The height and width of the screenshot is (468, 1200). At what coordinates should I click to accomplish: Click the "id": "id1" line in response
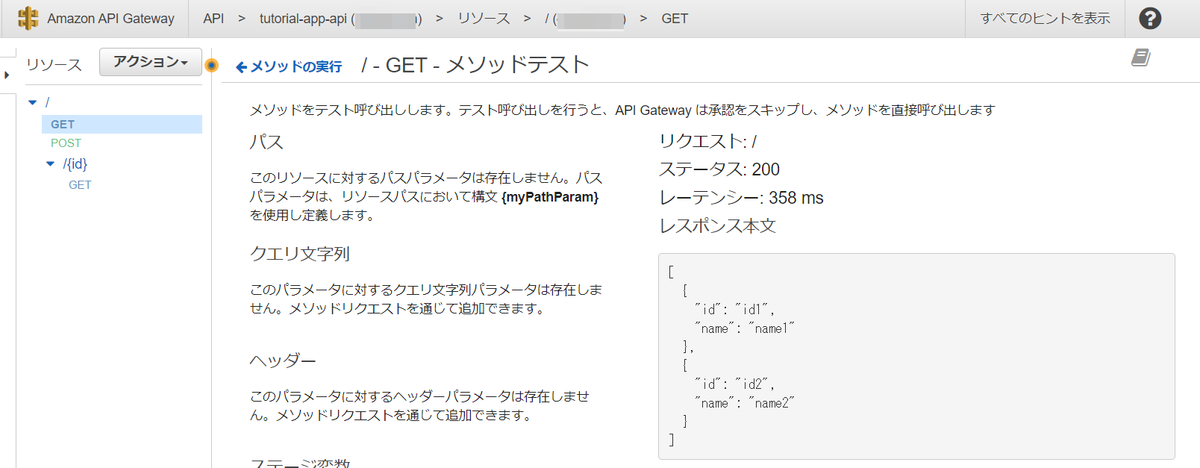click(x=735, y=310)
